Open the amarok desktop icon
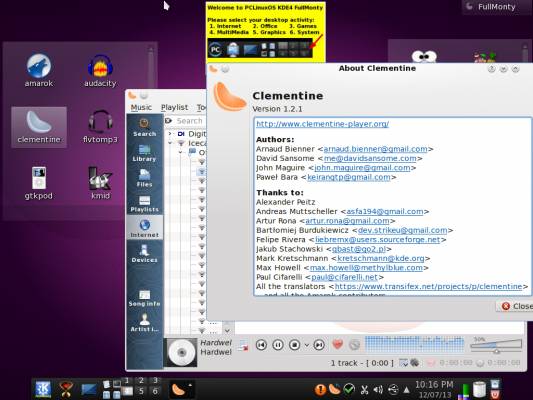Image resolution: width=533 pixels, height=400 pixels. [x=39, y=71]
